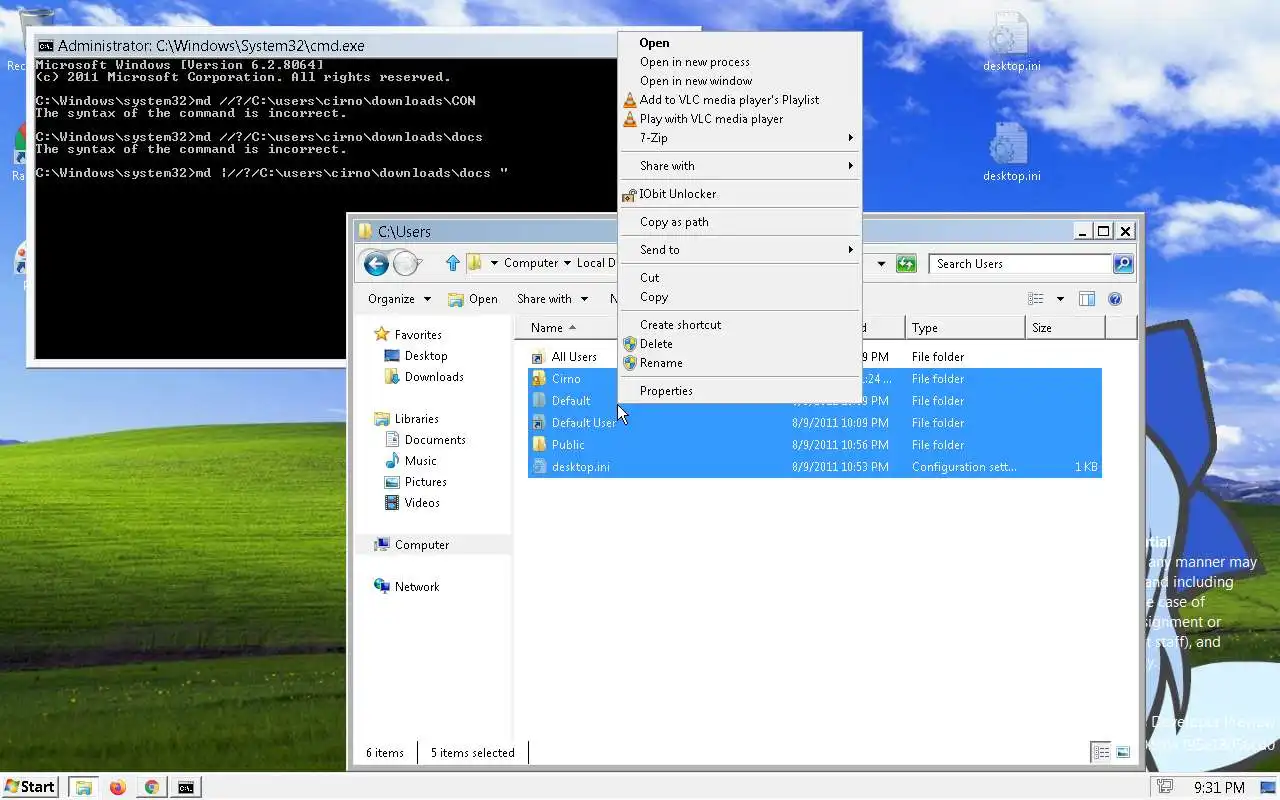
Task: Click the network tray icon
Action: (1164, 787)
